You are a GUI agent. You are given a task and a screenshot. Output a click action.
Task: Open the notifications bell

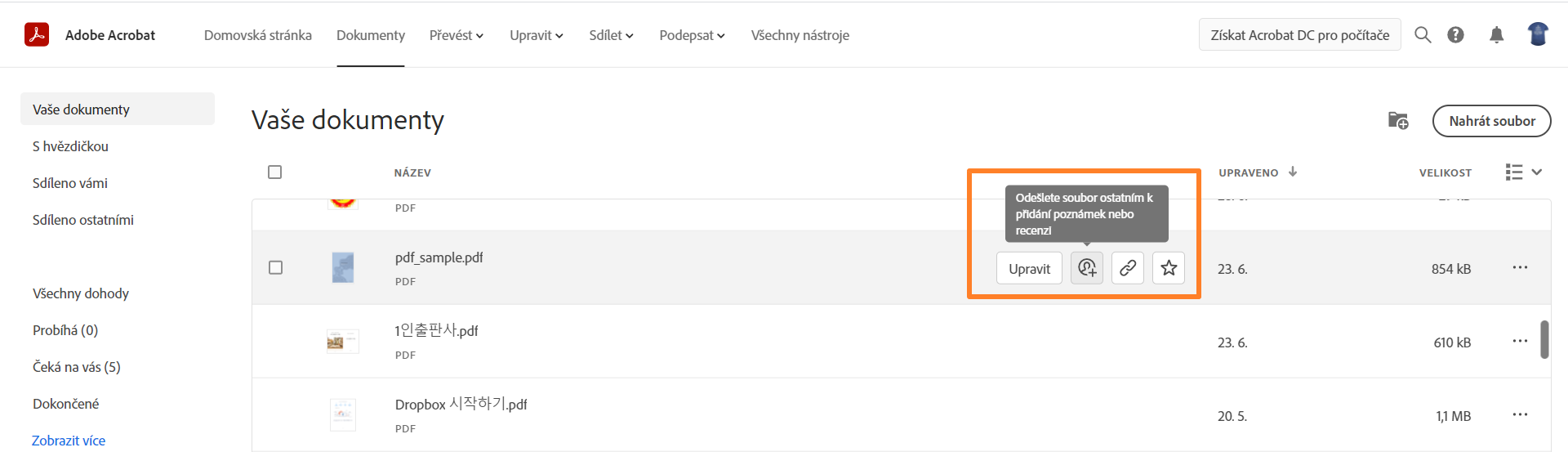click(1496, 35)
